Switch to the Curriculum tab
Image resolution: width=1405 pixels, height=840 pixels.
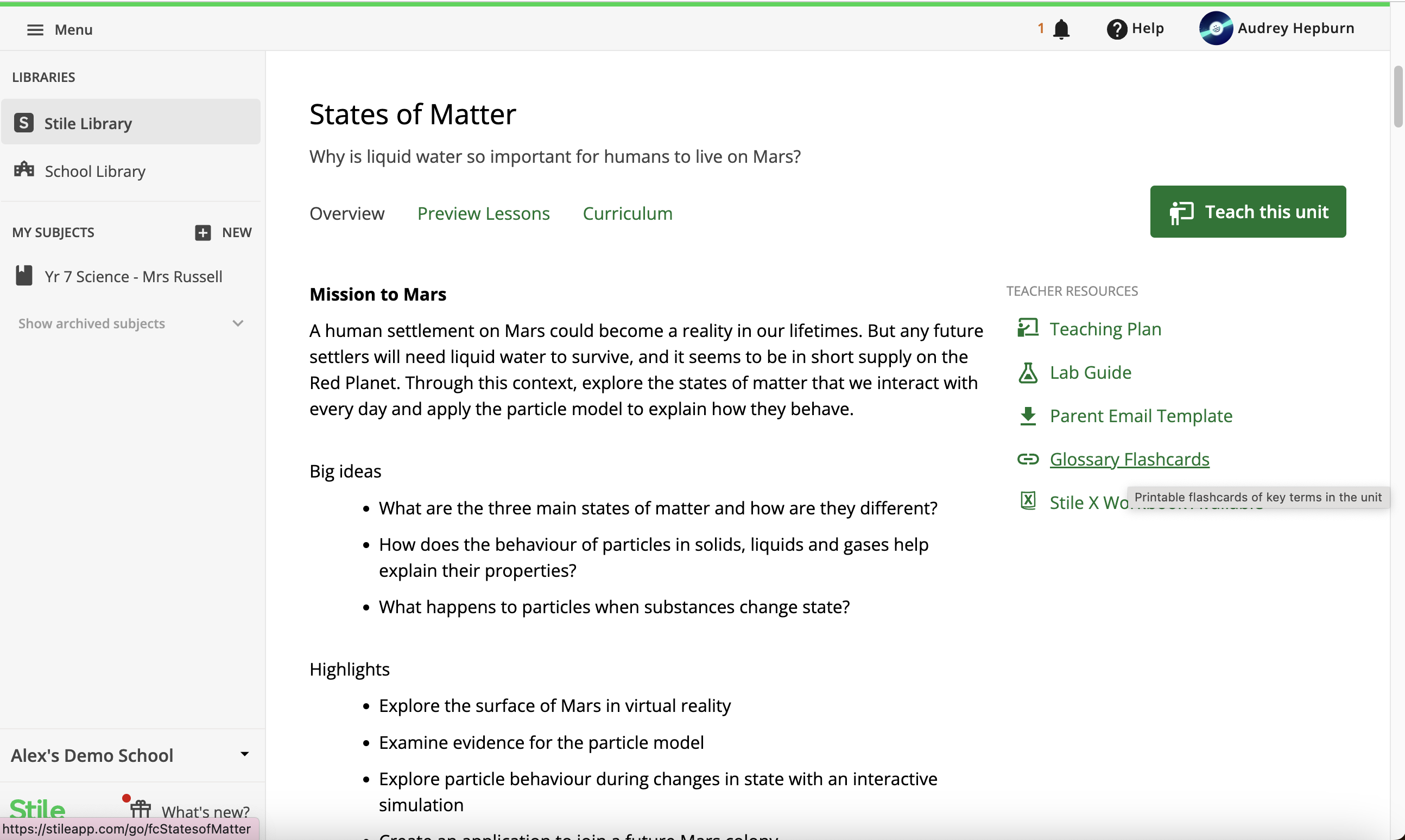[627, 213]
